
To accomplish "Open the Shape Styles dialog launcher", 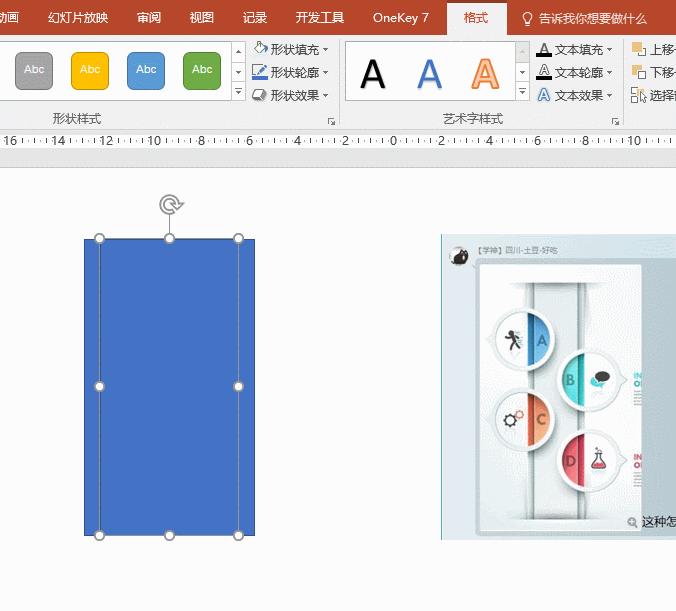I will pos(331,121).
